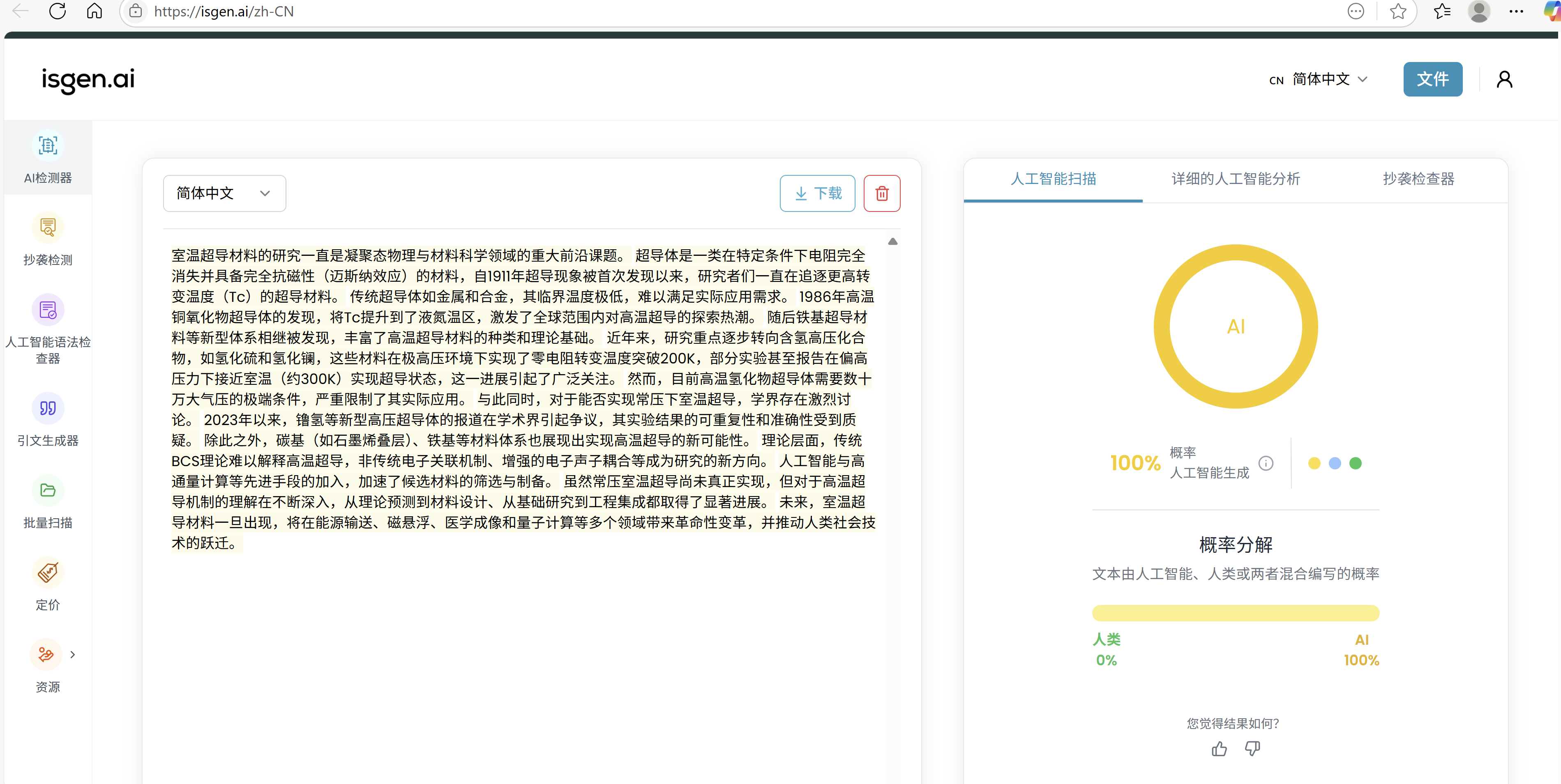Open the 引文生成器 citation generator

[48, 408]
